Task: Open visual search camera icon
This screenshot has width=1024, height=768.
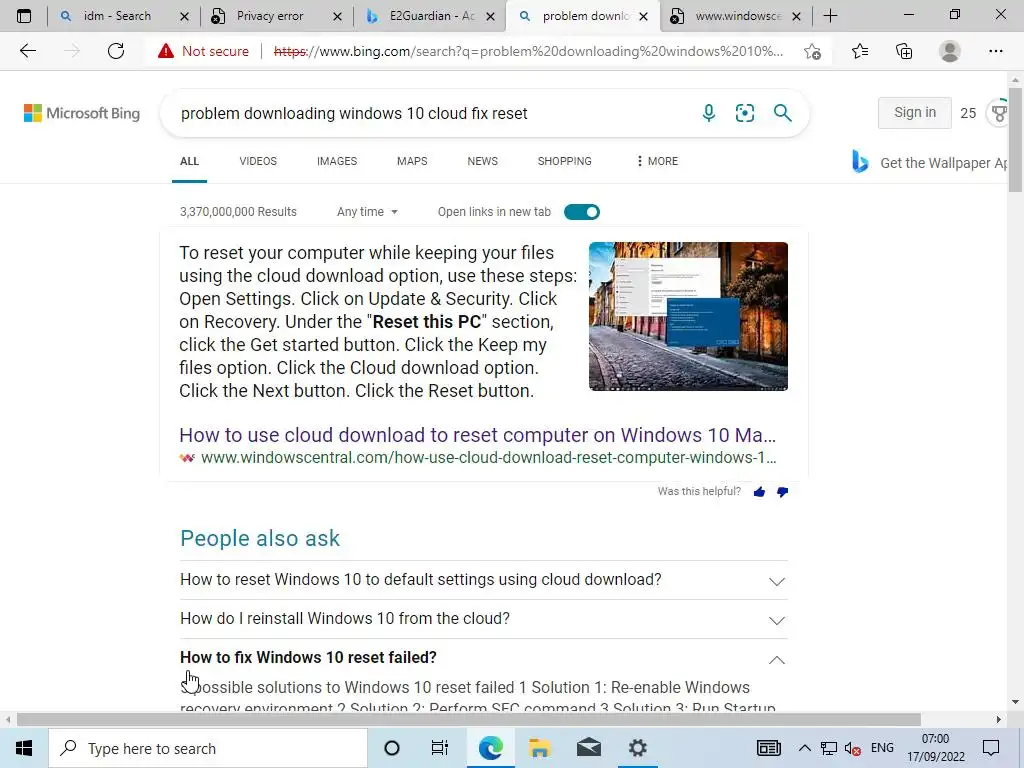Action: coord(744,113)
